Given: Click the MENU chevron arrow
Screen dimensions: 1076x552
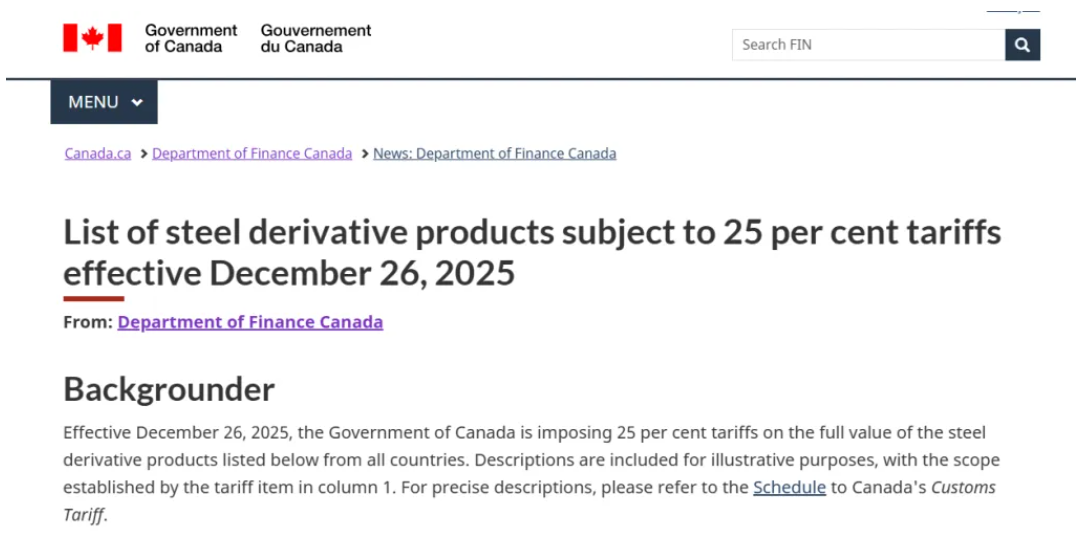Looking at the screenshot, I should [137, 102].
